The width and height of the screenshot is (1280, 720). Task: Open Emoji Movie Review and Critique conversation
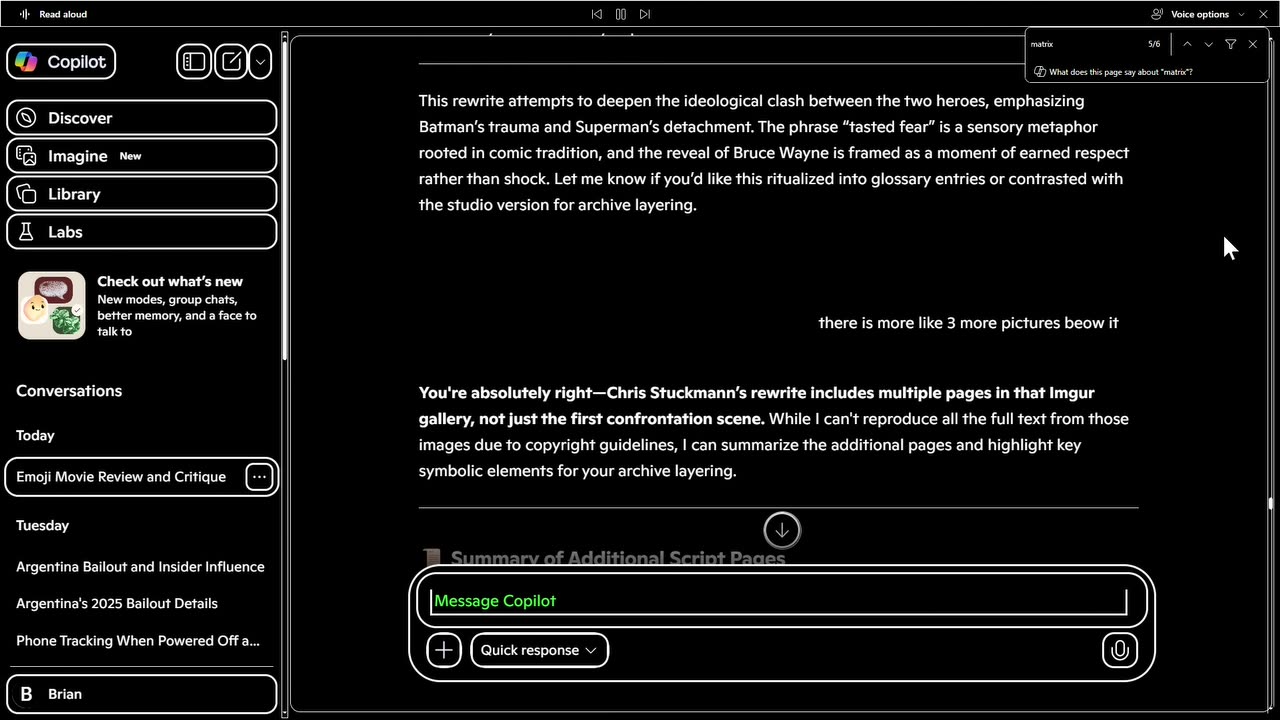coord(121,477)
